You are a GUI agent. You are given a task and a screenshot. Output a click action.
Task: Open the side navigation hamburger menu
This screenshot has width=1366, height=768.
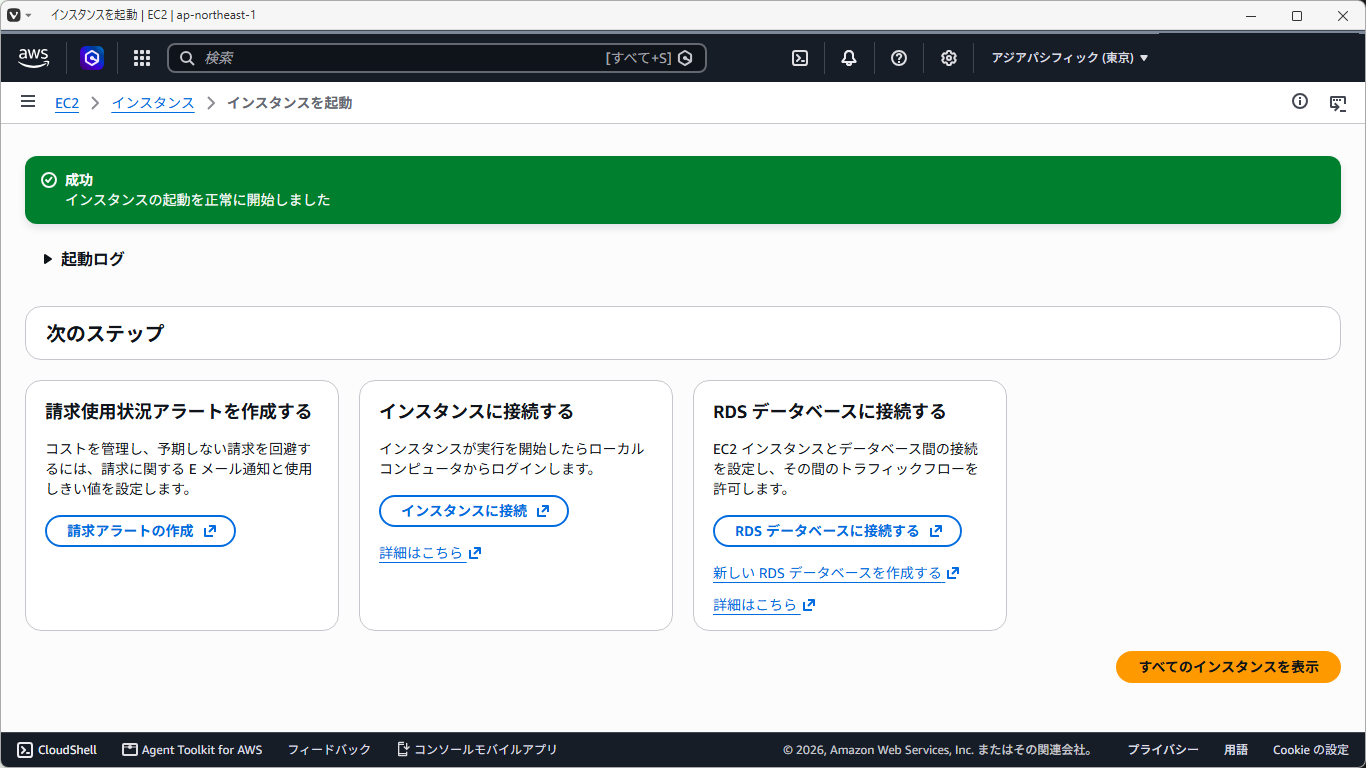tap(28, 102)
